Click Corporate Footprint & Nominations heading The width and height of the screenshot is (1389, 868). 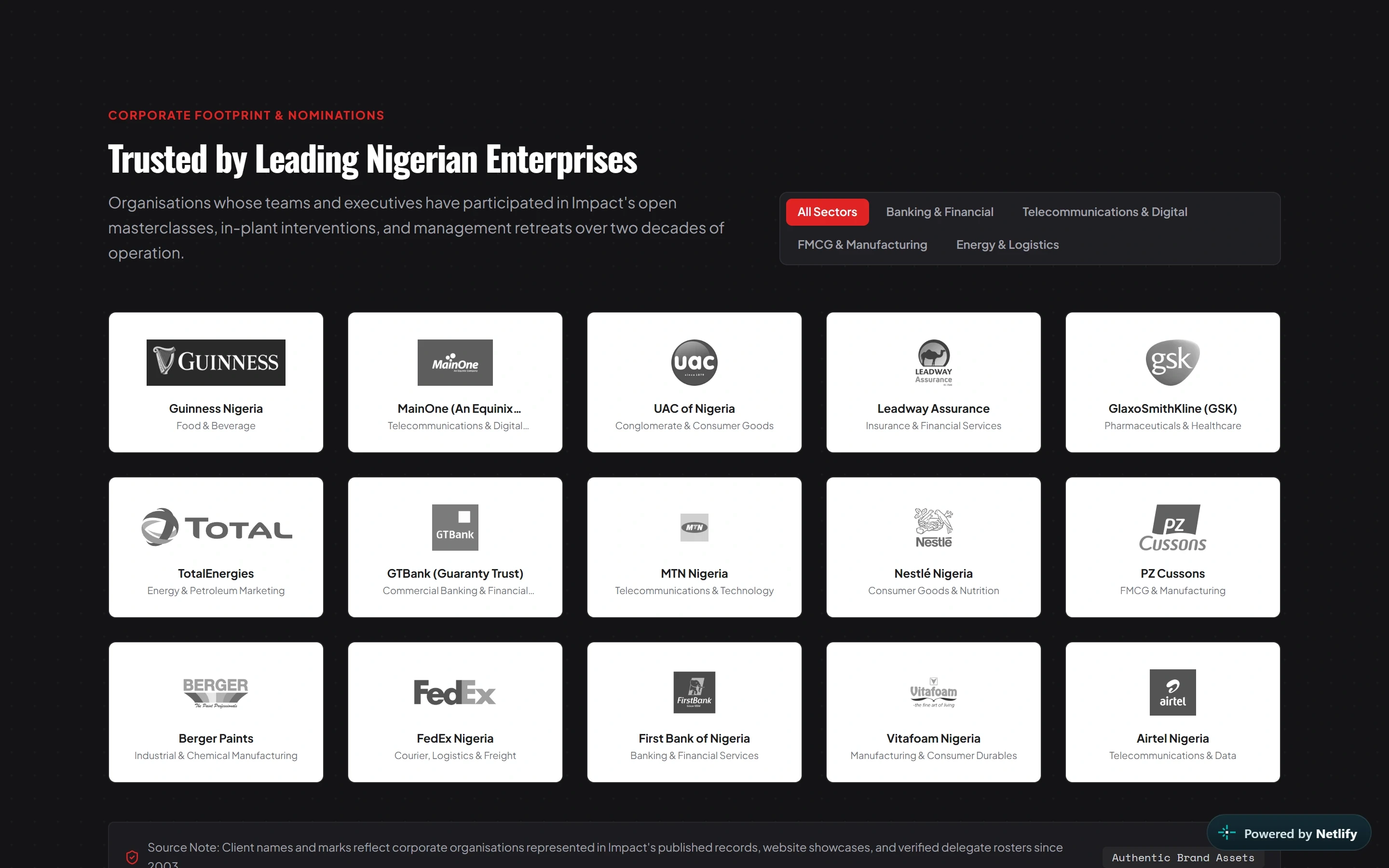(x=246, y=115)
